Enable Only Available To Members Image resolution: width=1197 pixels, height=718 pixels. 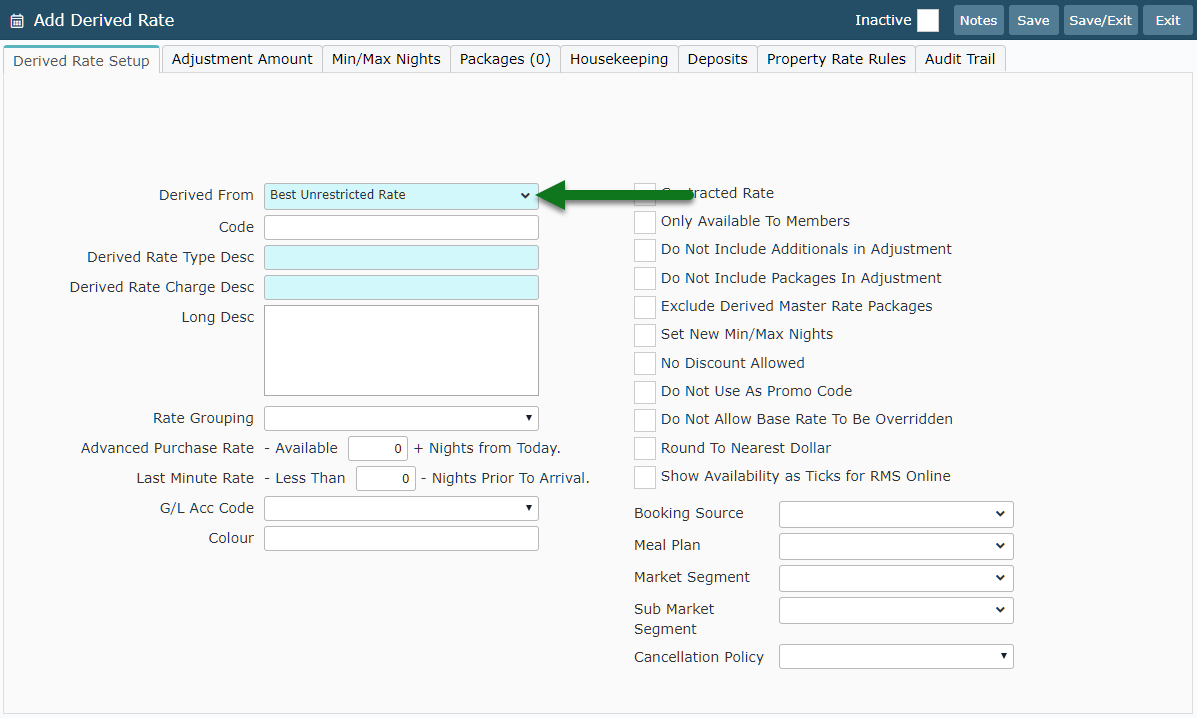click(x=645, y=222)
